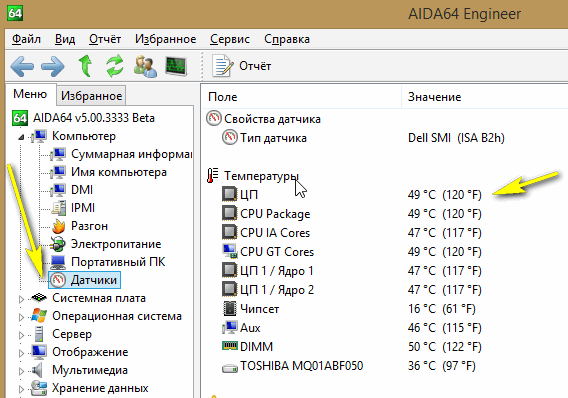The image size is (568, 398).
Task: Switch to the Избранное tab
Action: click(x=91, y=96)
